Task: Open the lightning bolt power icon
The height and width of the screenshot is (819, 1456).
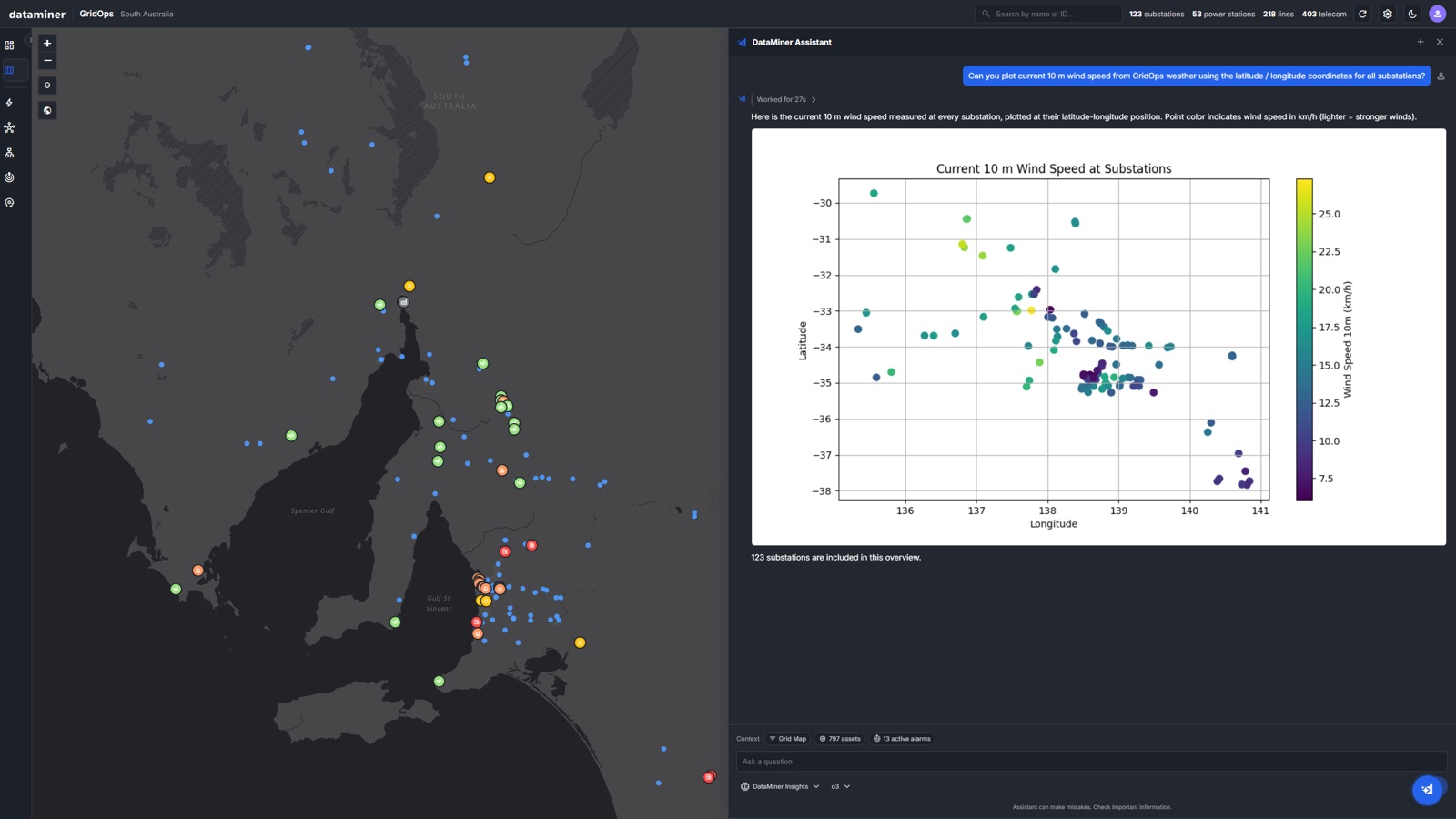Action: click(9, 103)
